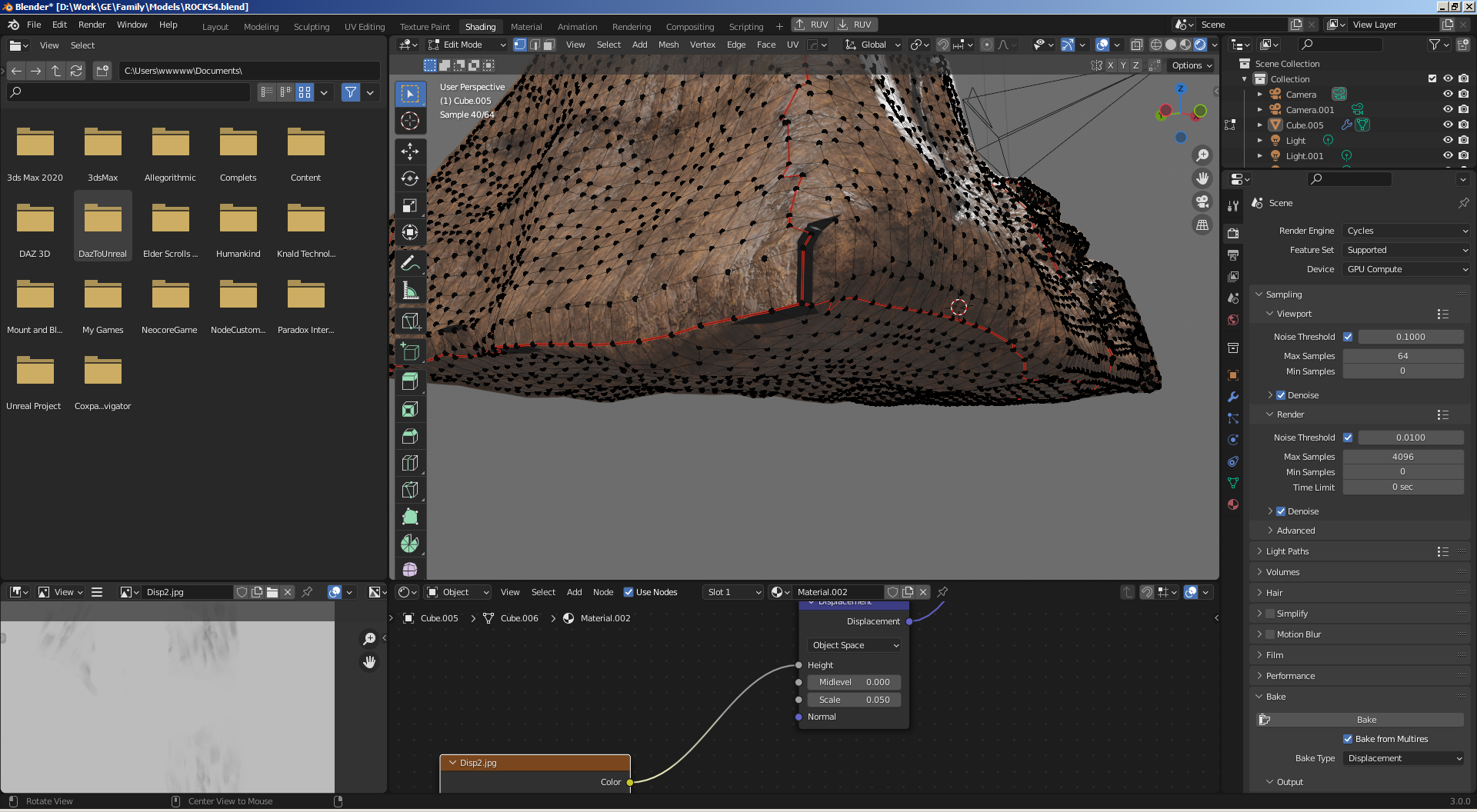1477x812 pixels.
Task: Open the viewport Options button
Action: [x=1191, y=65]
